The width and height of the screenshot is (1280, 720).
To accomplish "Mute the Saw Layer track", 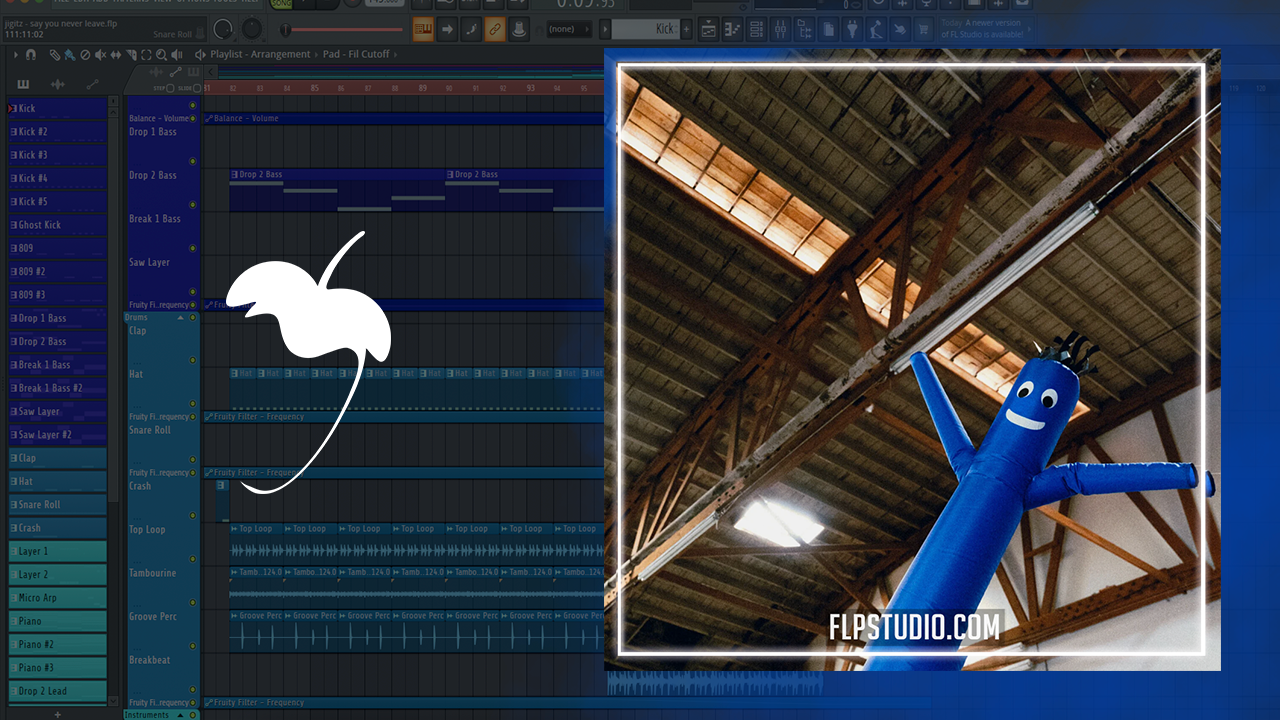I will tap(193, 292).
